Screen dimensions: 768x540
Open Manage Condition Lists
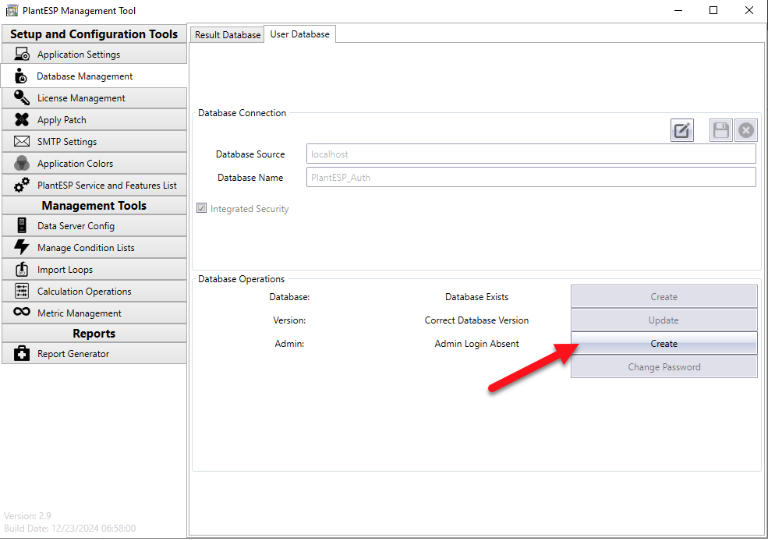pos(94,247)
